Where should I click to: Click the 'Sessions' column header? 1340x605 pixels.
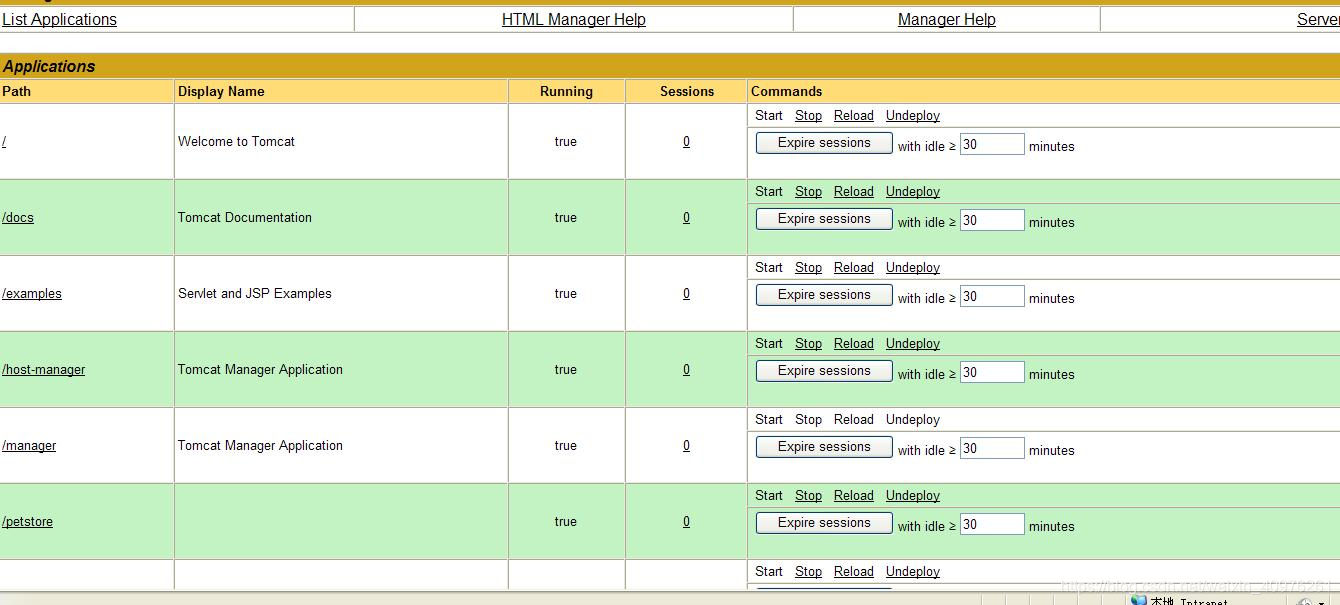(x=687, y=91)
